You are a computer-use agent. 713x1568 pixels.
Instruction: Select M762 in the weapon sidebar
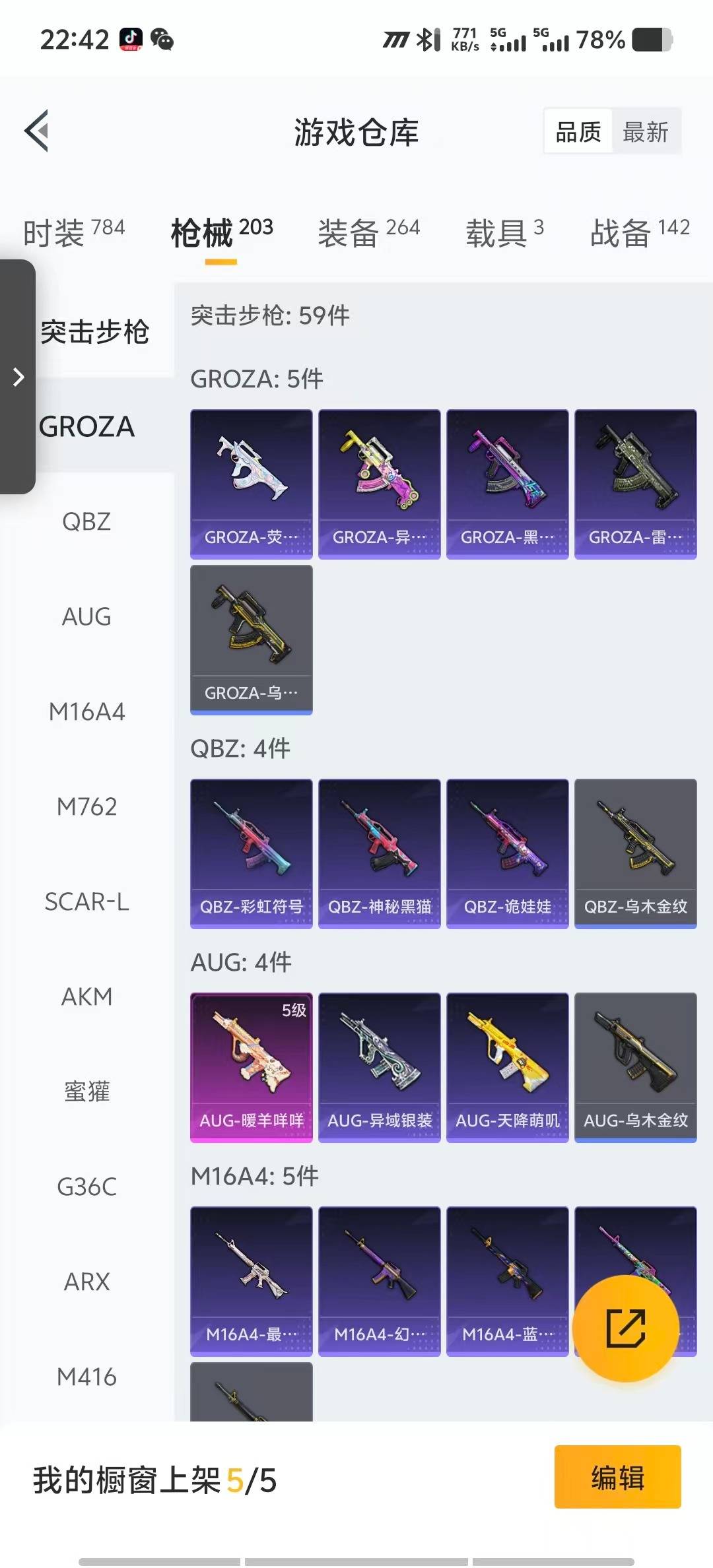[x=86, y=806]
